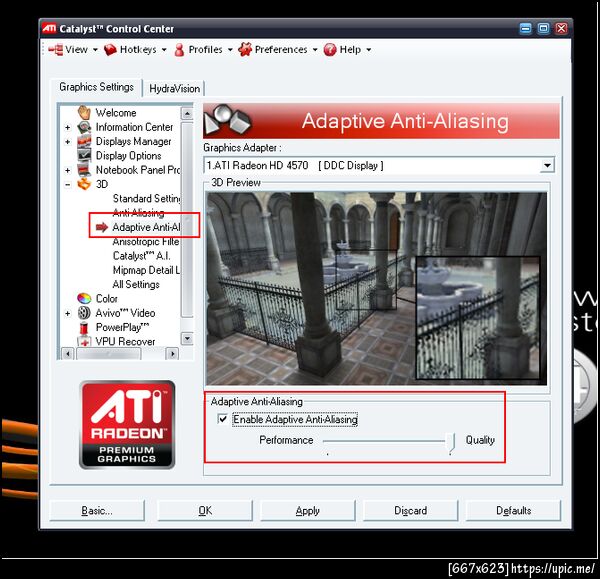Click the 3D tree node icon
Image resolution: width=600 pixels, height=579 pixels.
[84, 184]
